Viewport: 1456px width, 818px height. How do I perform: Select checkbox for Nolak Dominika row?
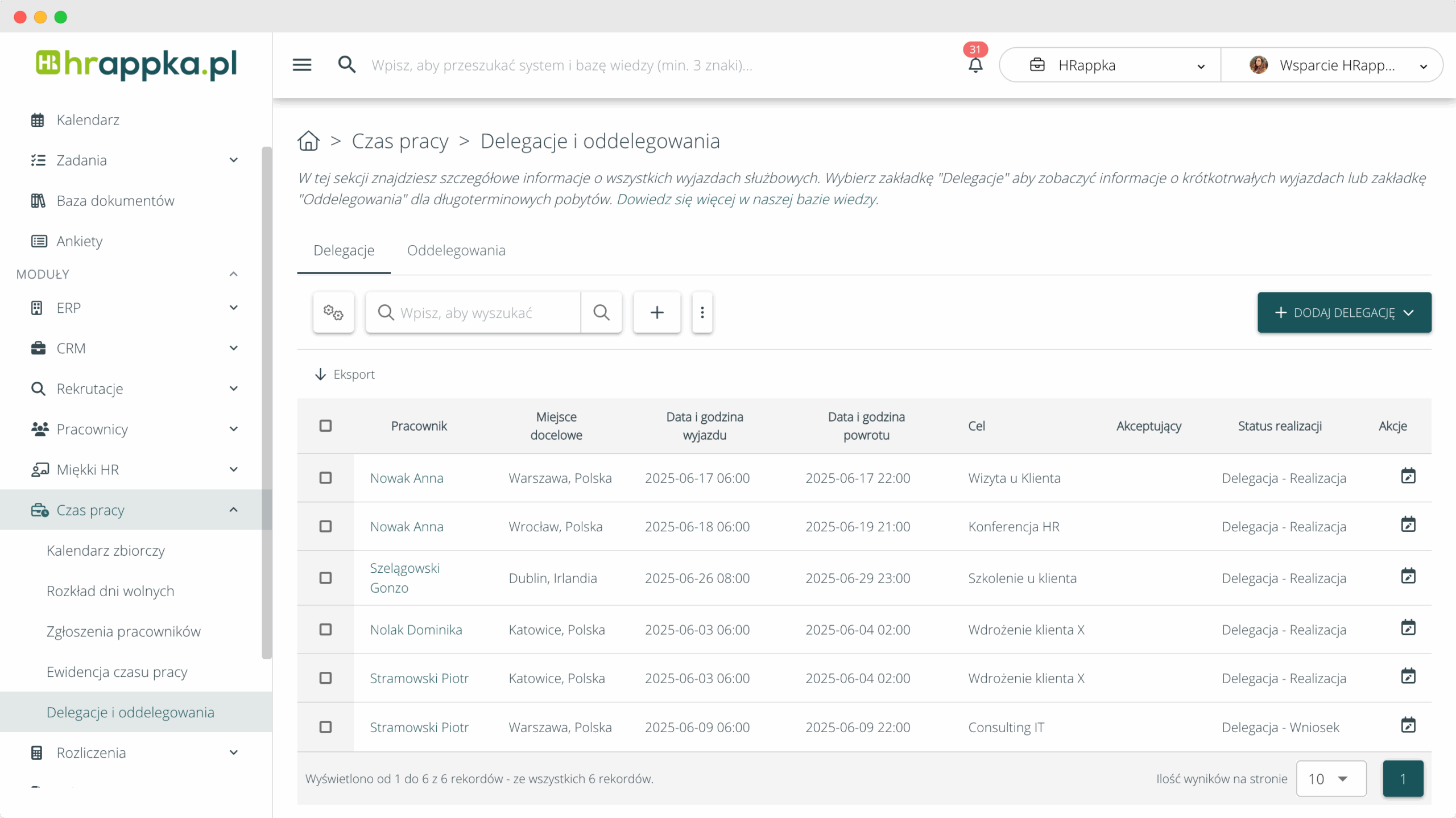[x=325, y=629]
